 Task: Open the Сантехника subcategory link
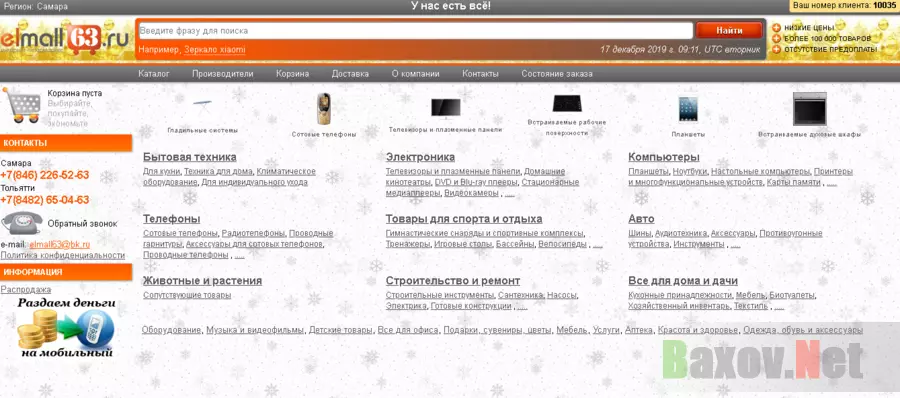[x=520, y=295]
